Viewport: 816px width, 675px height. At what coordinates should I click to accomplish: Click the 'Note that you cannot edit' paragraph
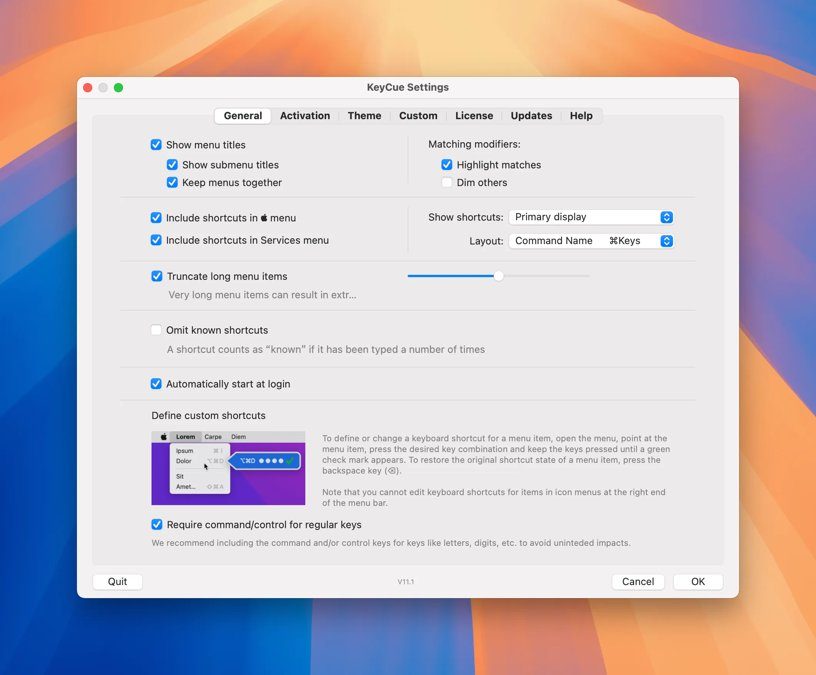(493, 498)
